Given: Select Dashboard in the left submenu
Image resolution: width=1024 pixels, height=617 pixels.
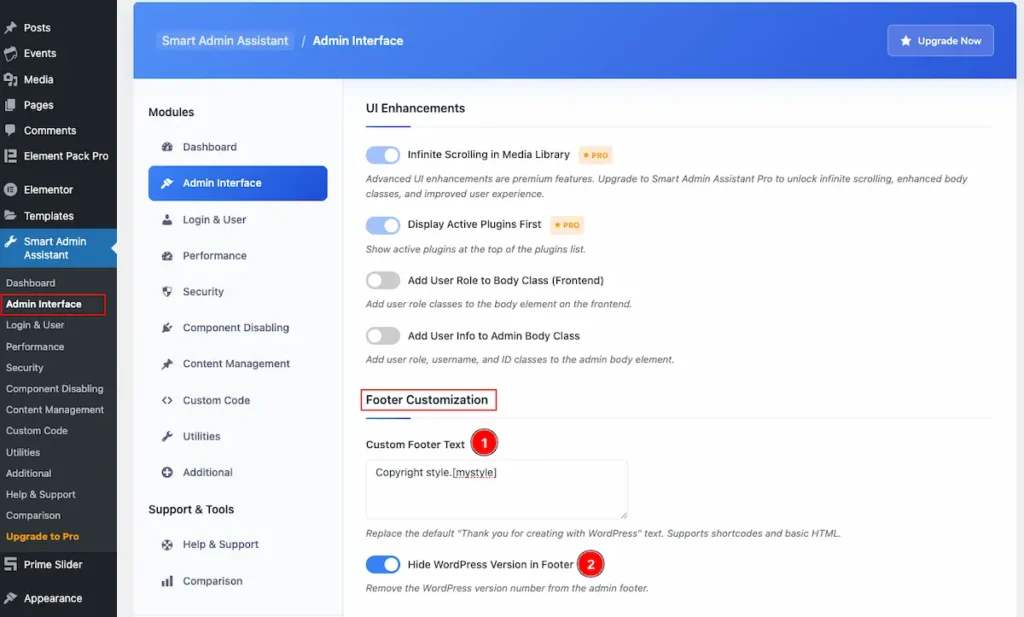Looking at the screenshot, I should point(31,283).
